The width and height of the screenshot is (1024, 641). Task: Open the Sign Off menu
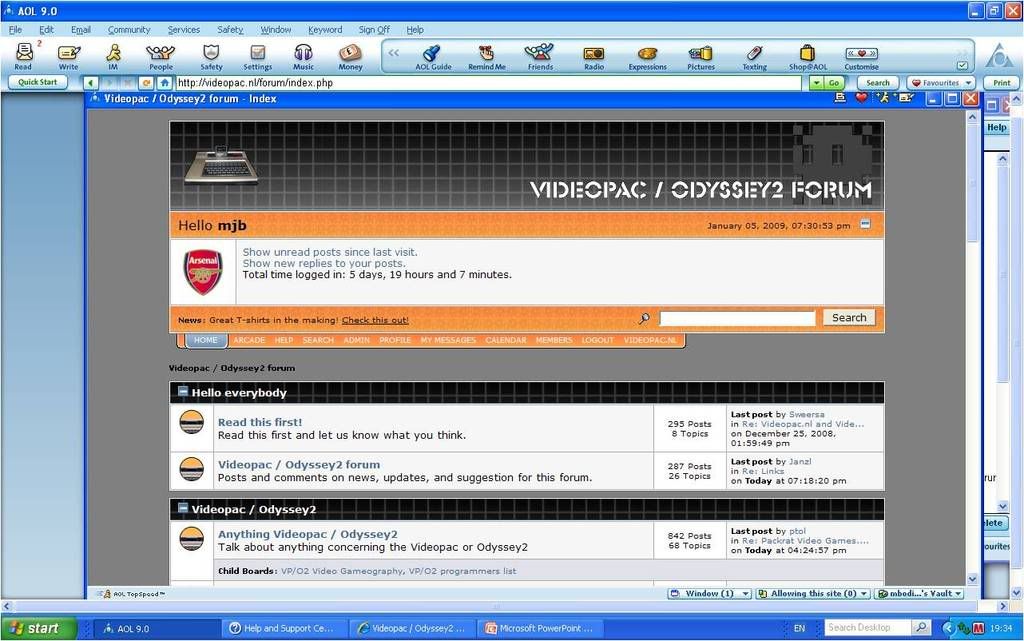(x=374, y=29)
